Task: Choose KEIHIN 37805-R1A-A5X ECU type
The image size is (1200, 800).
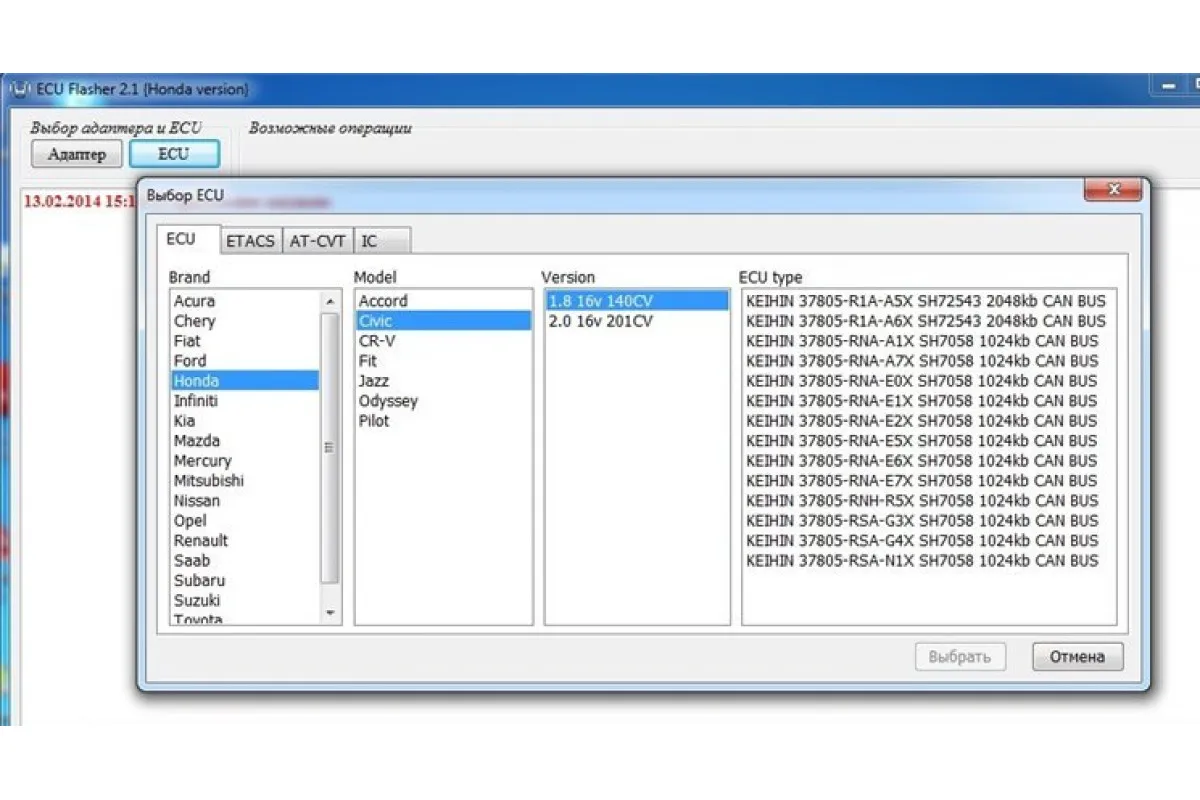Action: [925, 301]
